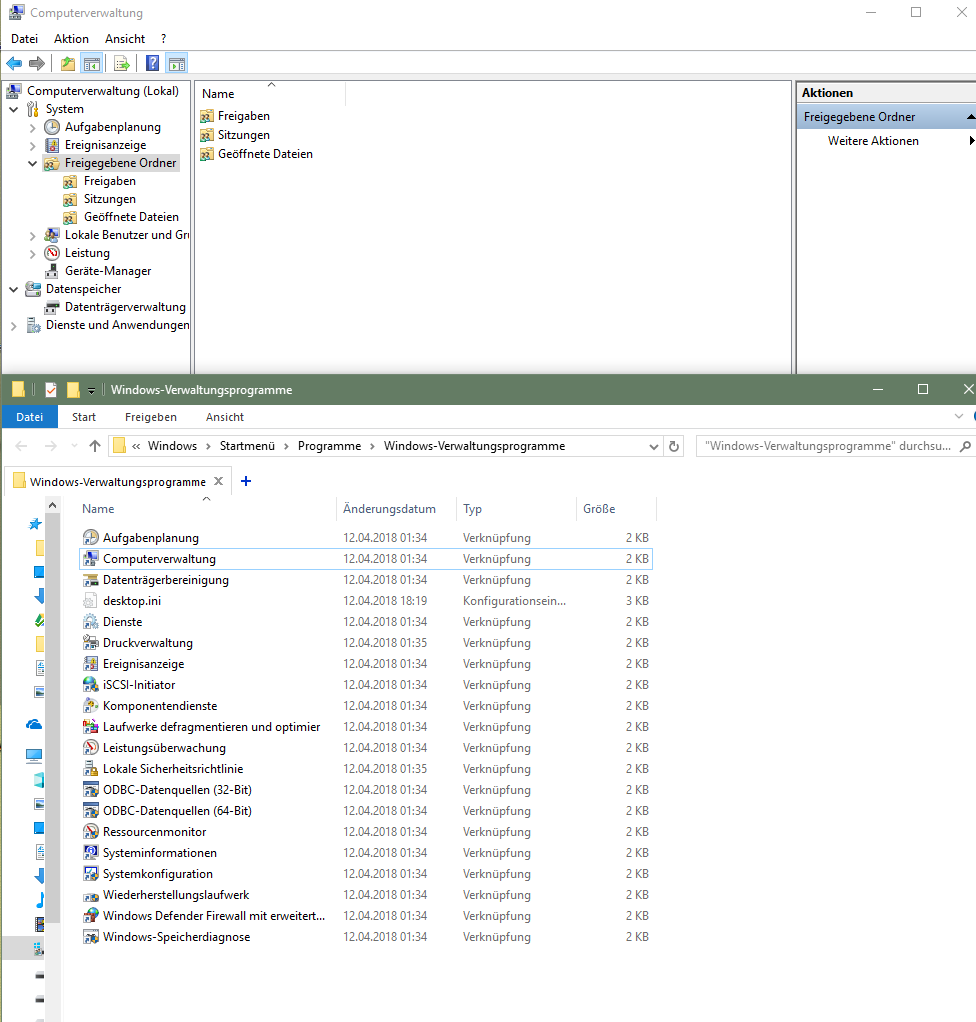976x1022 pixels.
Task: Open Geöffnete Dateien in the center list
Action: point(265,154)
